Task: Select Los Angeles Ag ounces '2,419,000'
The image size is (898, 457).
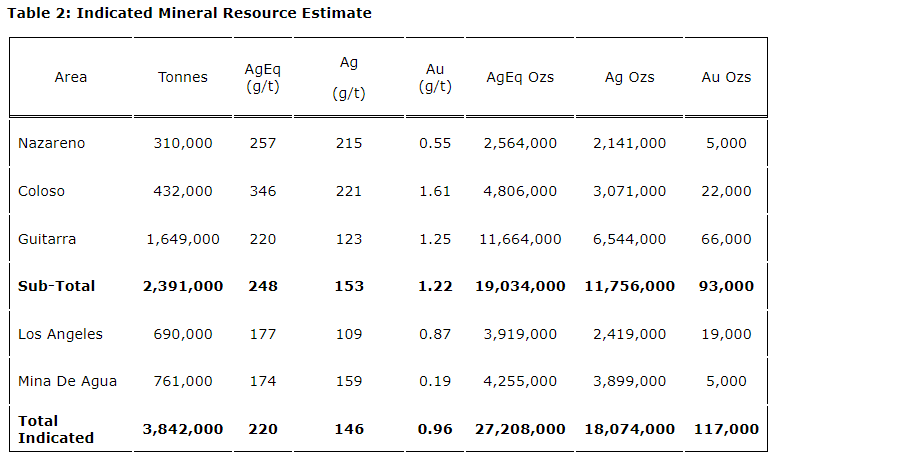Action: pos(629,334)
